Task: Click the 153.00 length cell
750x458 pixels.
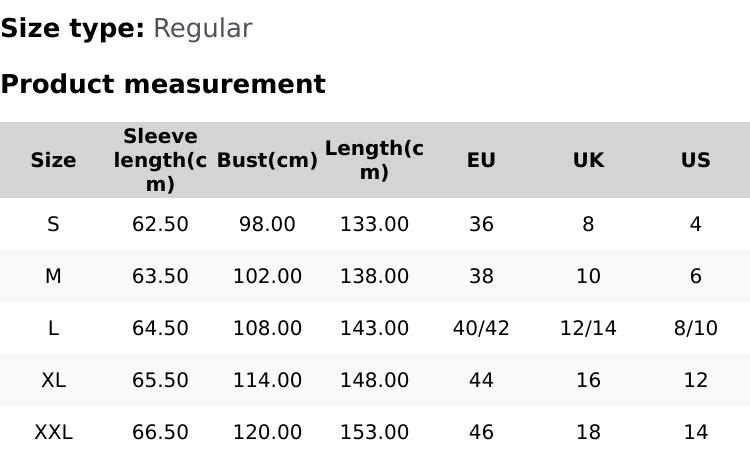Action: [x=374, y=432]
